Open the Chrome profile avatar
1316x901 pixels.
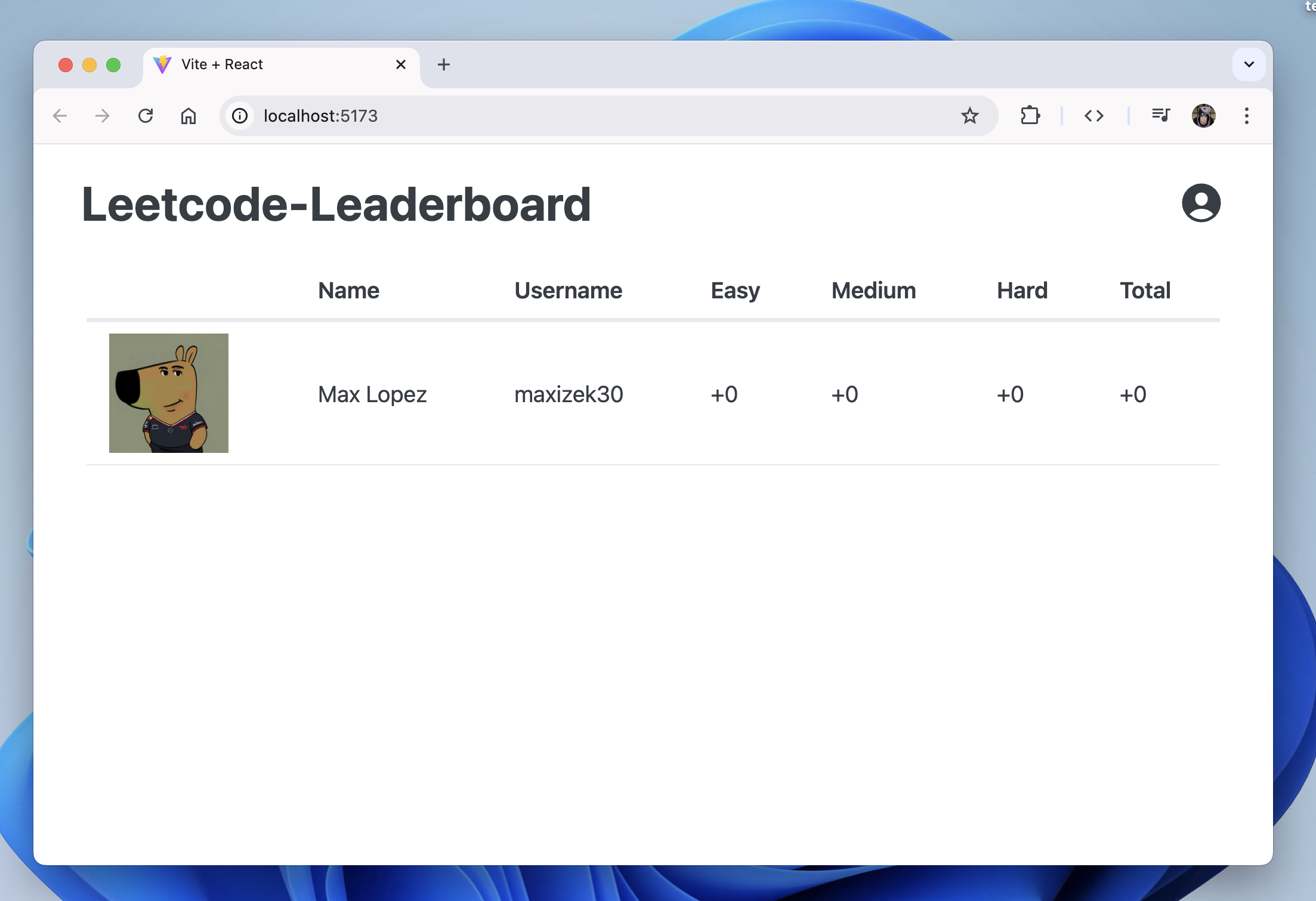[x=1204, y=116]
